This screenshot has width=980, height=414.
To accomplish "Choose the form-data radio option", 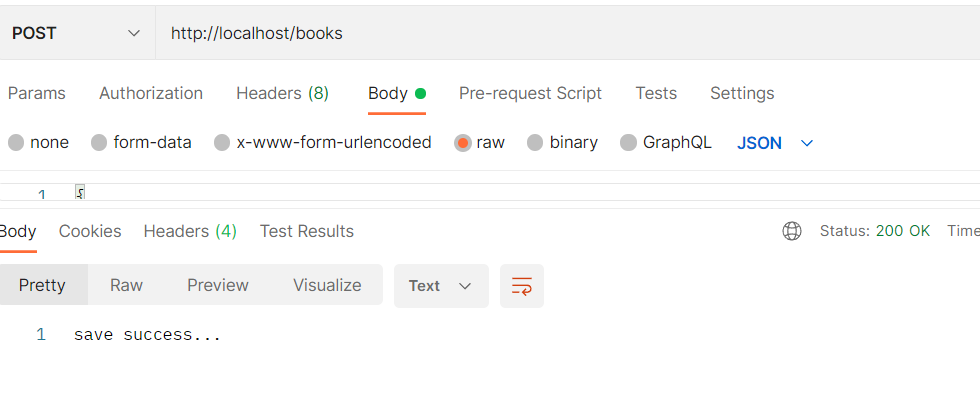I will tap(99, 143).
